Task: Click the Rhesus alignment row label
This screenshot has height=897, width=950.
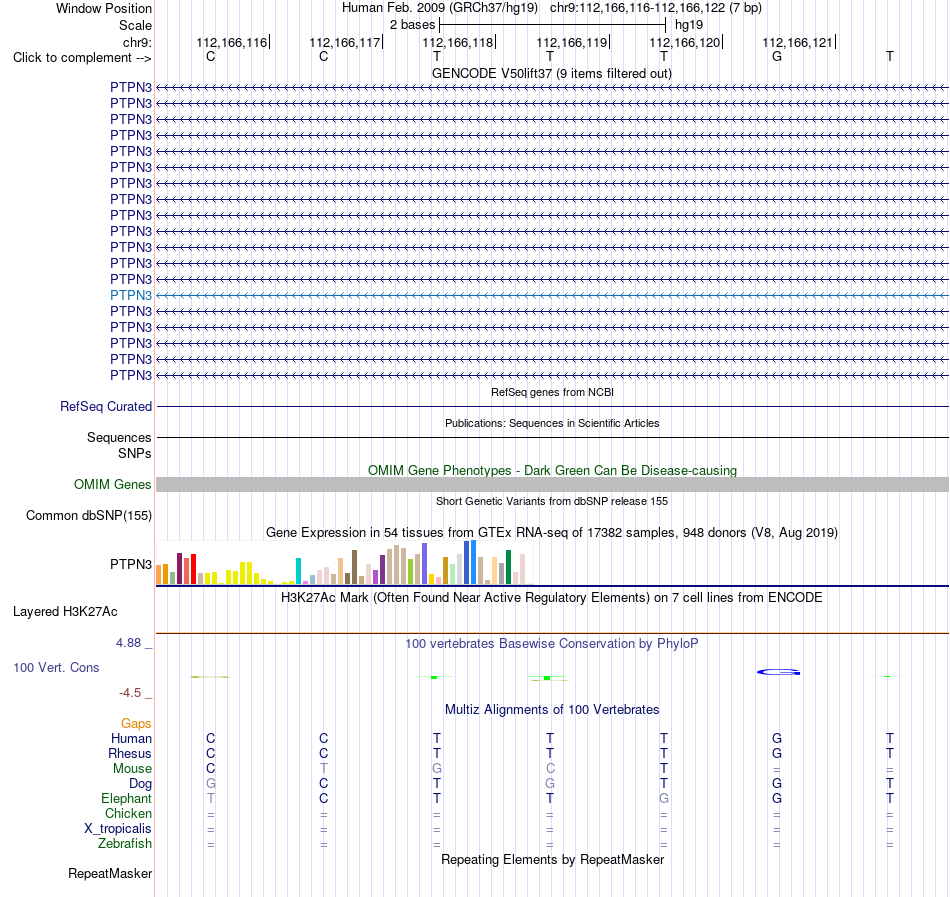Action: point(130,753)
